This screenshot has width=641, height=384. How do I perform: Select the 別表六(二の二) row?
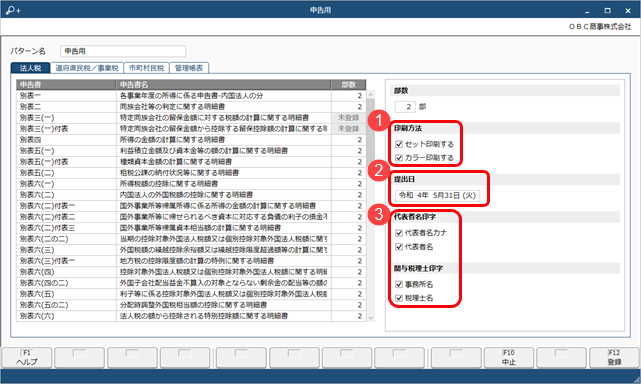(x=191, y=239)
